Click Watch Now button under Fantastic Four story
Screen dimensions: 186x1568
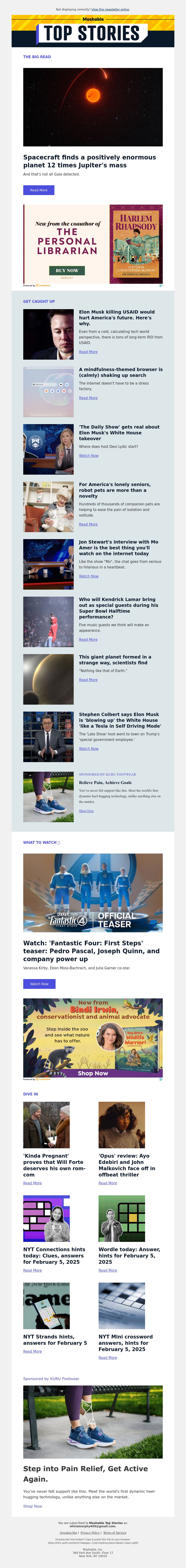click(40, 984)
